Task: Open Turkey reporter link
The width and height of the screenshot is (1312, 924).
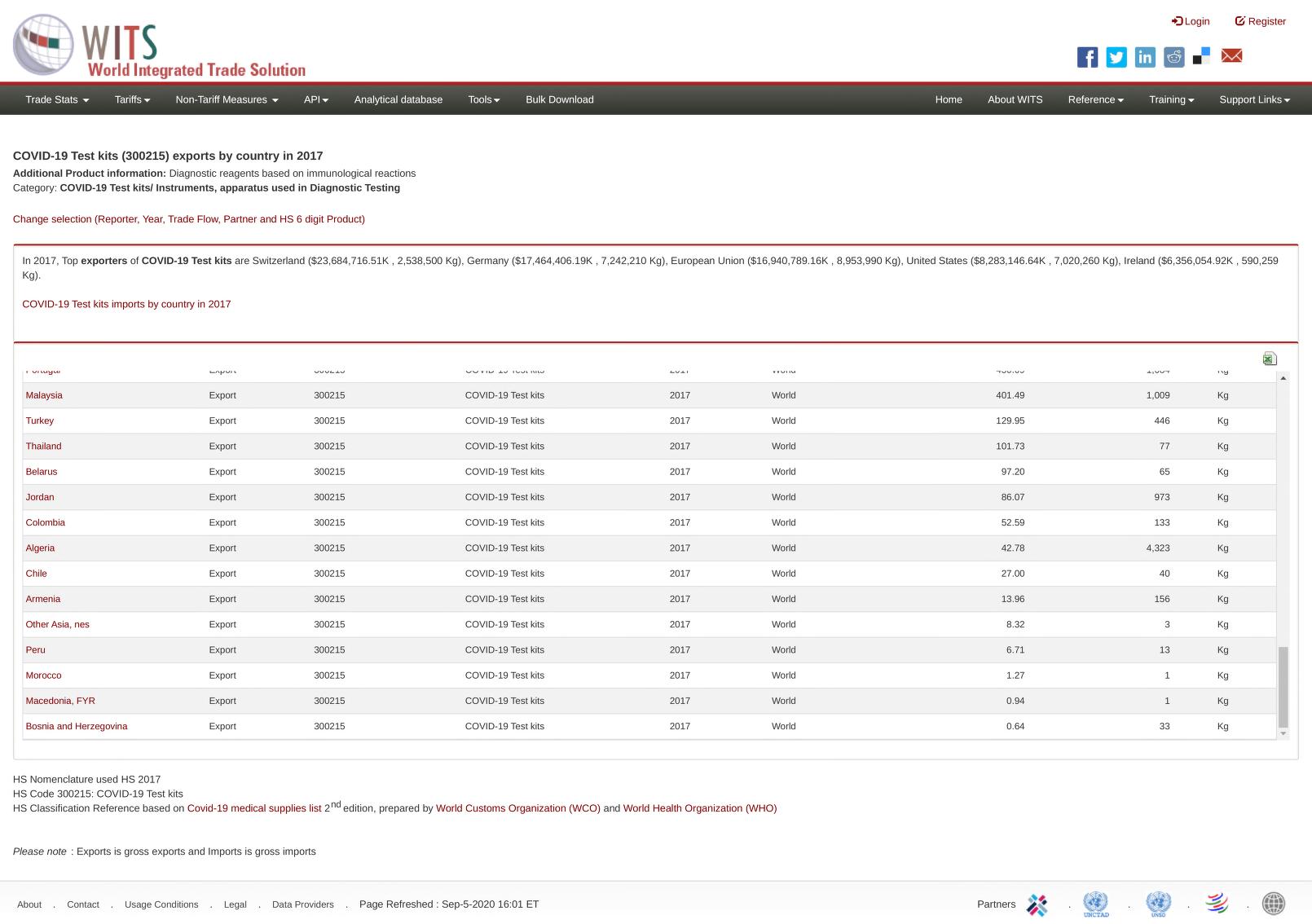Action: point(40,420)
